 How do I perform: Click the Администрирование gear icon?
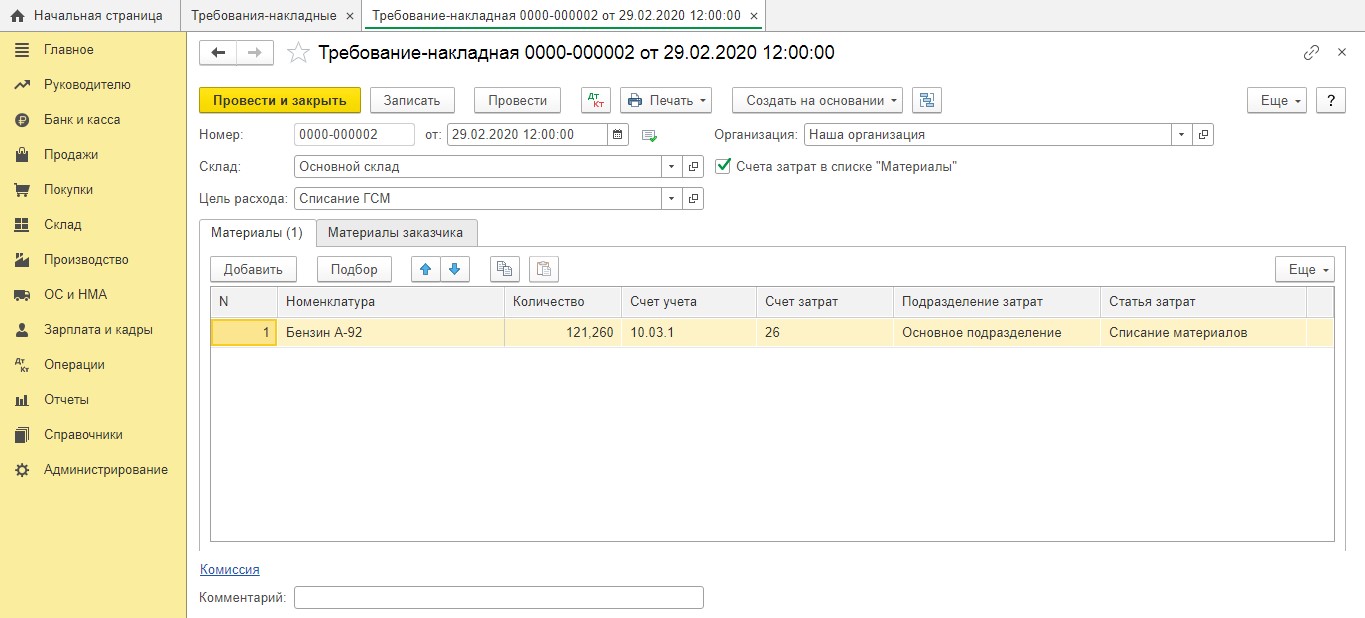coord(22,470)
